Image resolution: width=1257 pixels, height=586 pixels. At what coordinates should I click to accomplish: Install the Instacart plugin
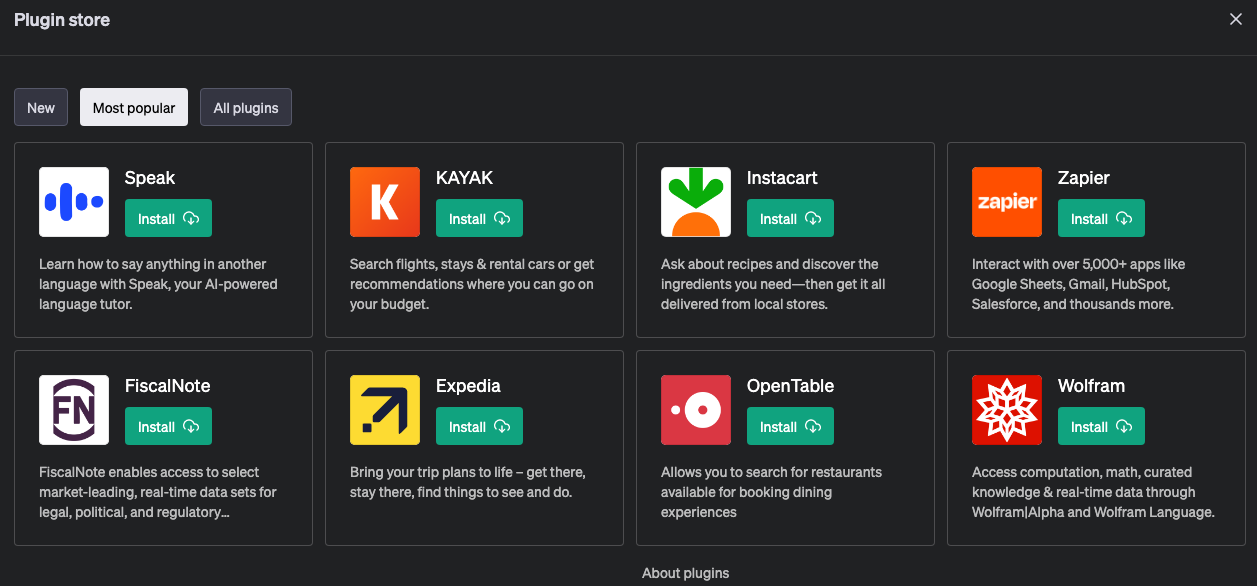pos(790,219)
